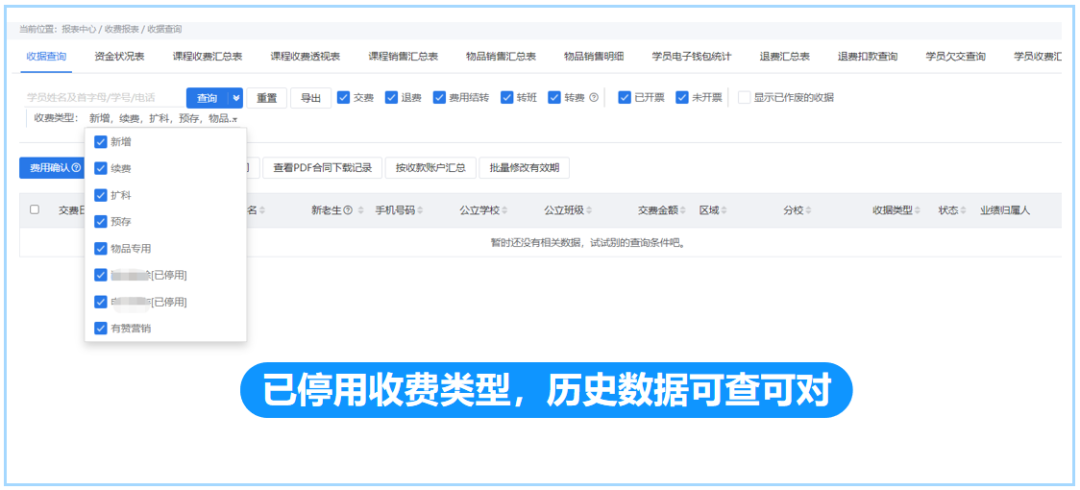Viewport: 1080px width, 490px height.
Task: Uncheck 物品专用 in fee type list
Action: 101,248
